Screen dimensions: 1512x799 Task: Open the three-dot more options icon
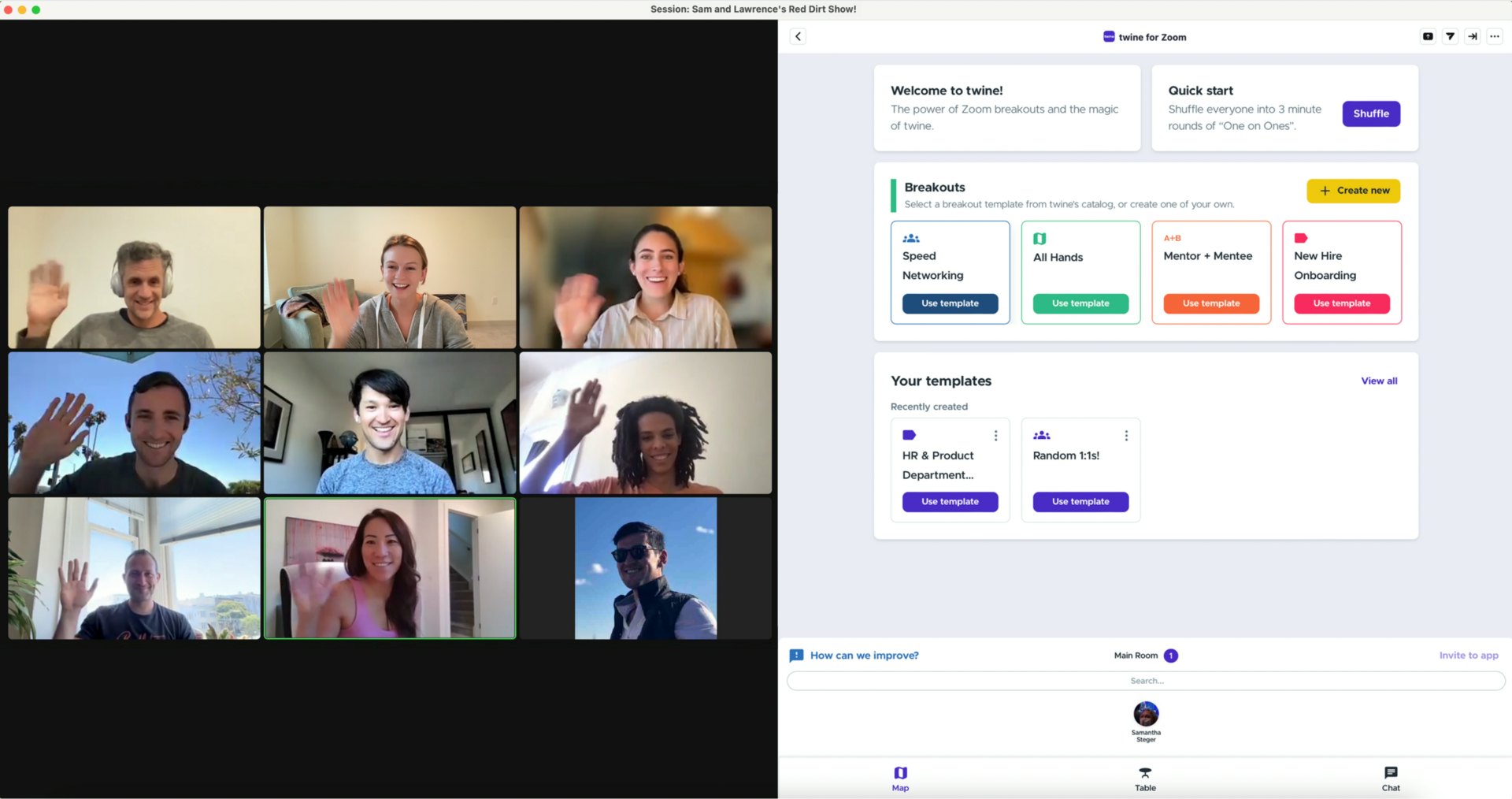coord(1494,36)
